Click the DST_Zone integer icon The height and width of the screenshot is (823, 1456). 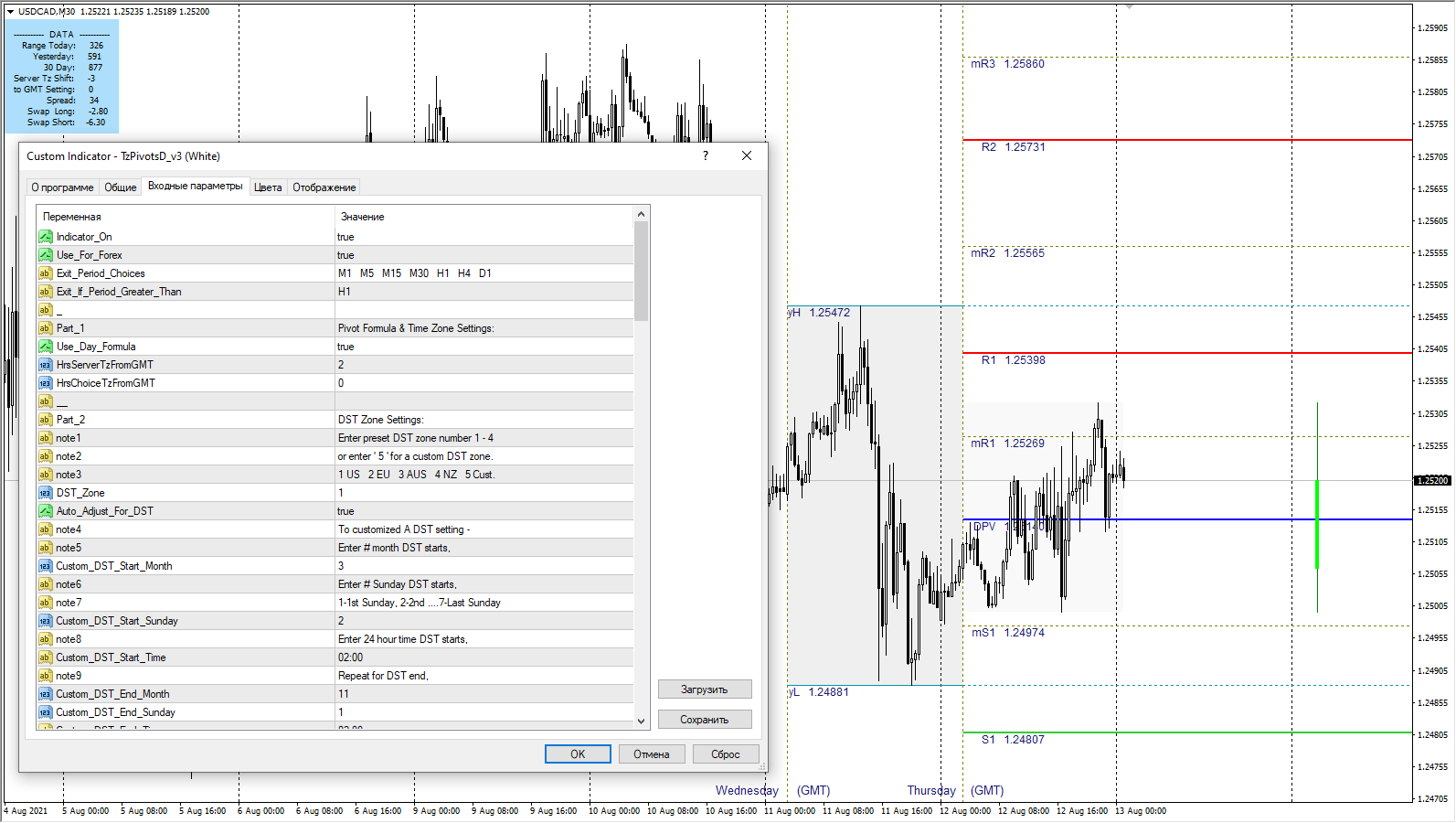[x=45, y=493]
